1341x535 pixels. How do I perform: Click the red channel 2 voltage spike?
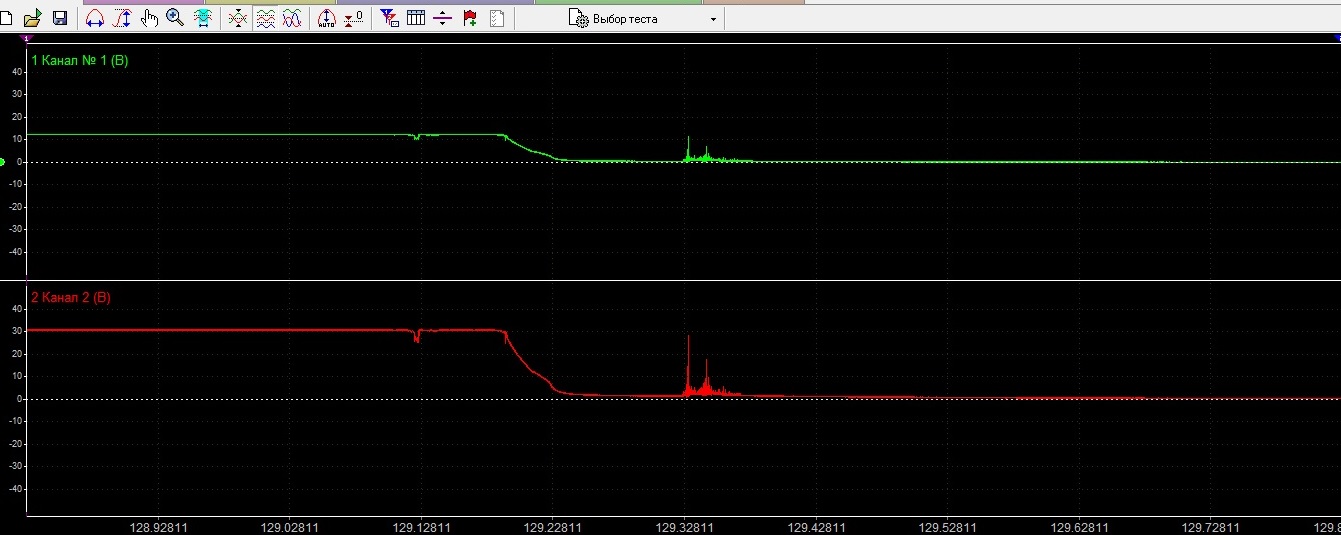pos(688,366)
